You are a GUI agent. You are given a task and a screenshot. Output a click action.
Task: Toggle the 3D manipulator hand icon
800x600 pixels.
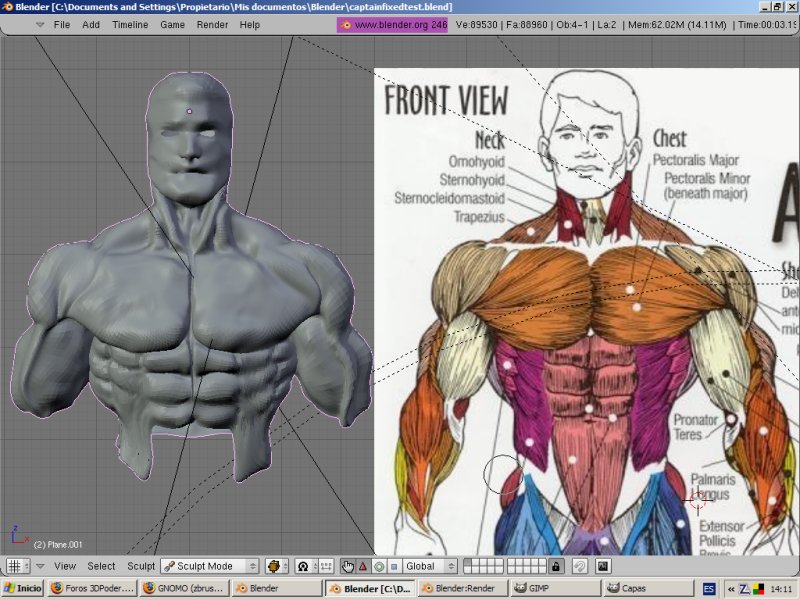(348, 566)
